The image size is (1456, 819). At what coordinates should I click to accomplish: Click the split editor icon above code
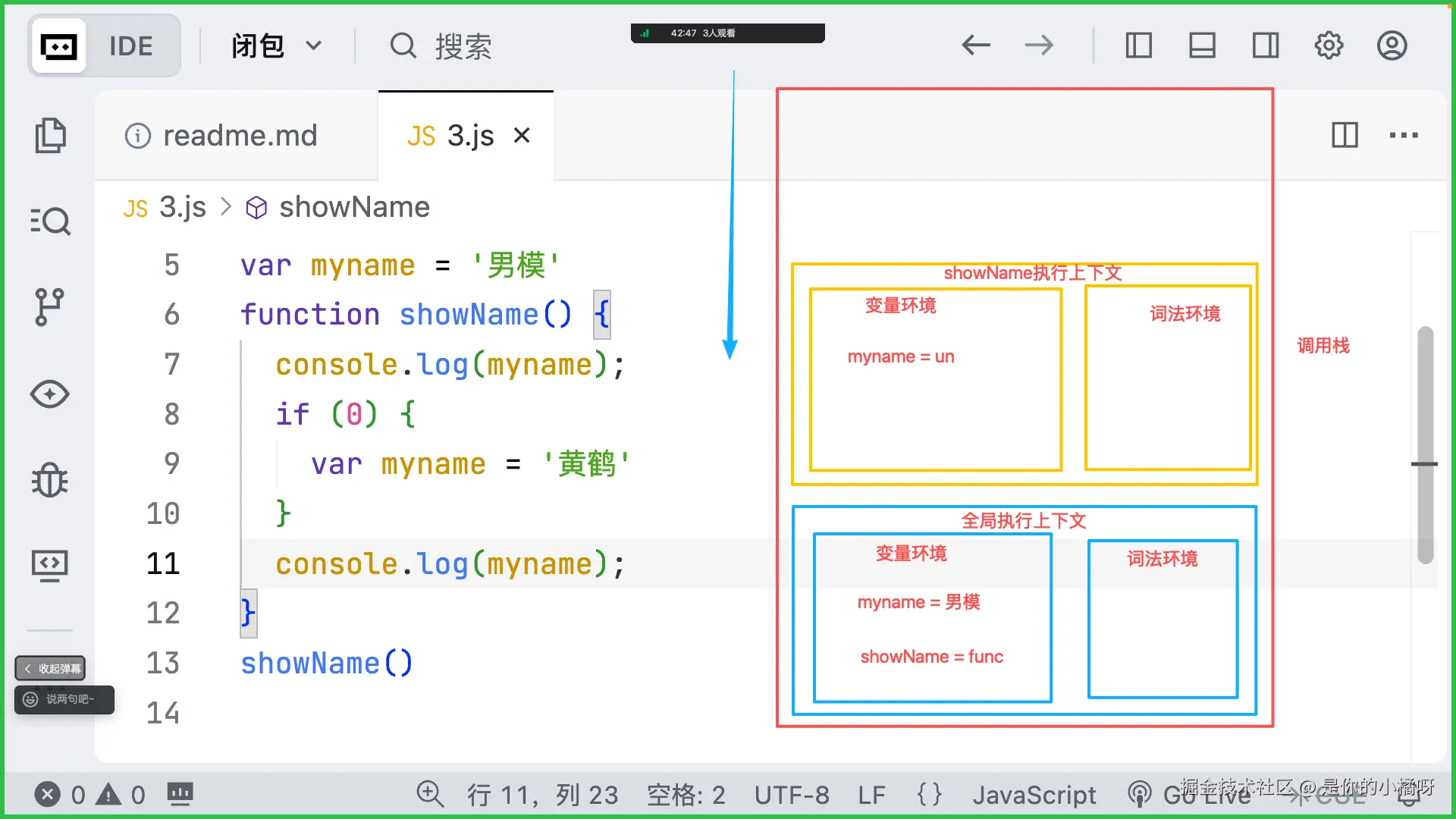pyautogui.click(x=1345, y=136)
